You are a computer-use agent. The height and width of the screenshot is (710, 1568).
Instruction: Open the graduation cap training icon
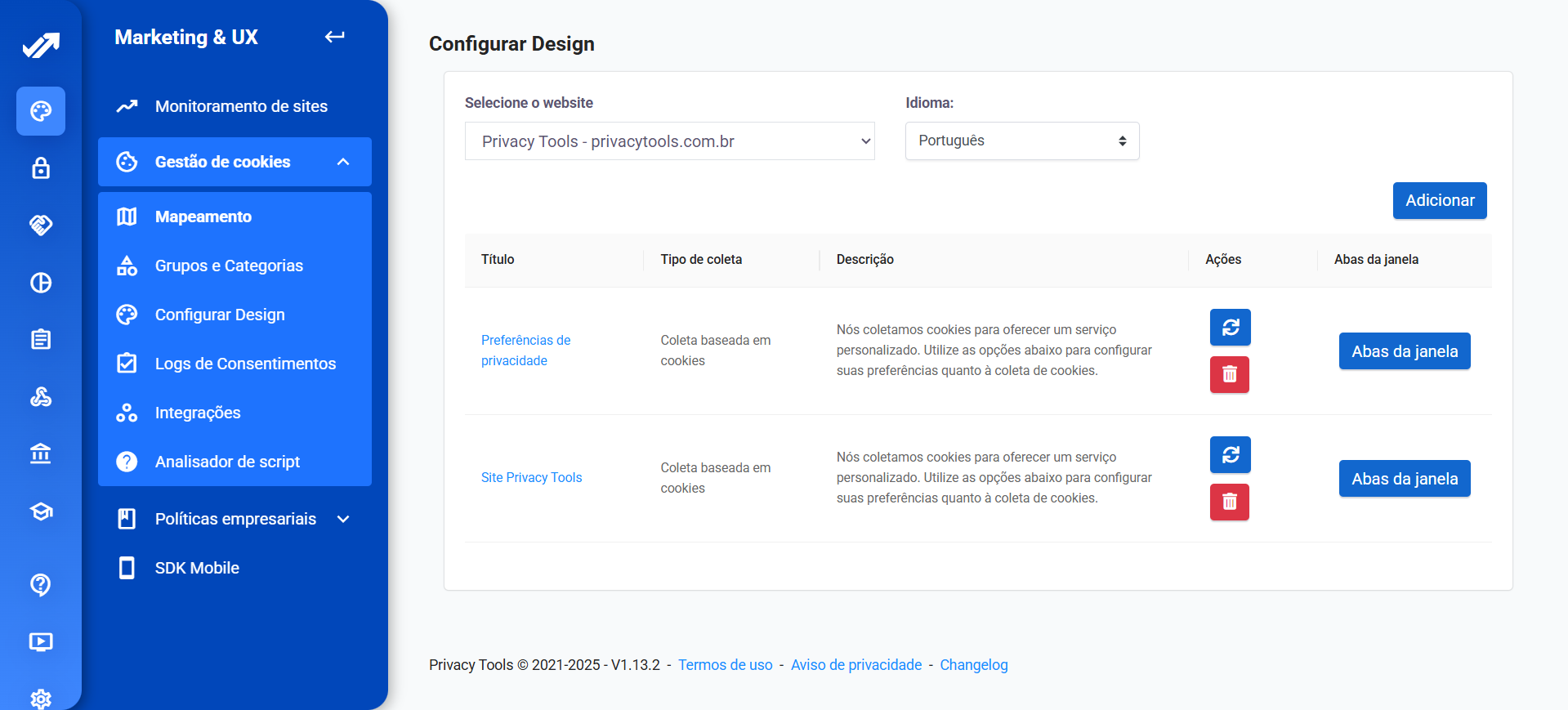[x=41, y=511]
